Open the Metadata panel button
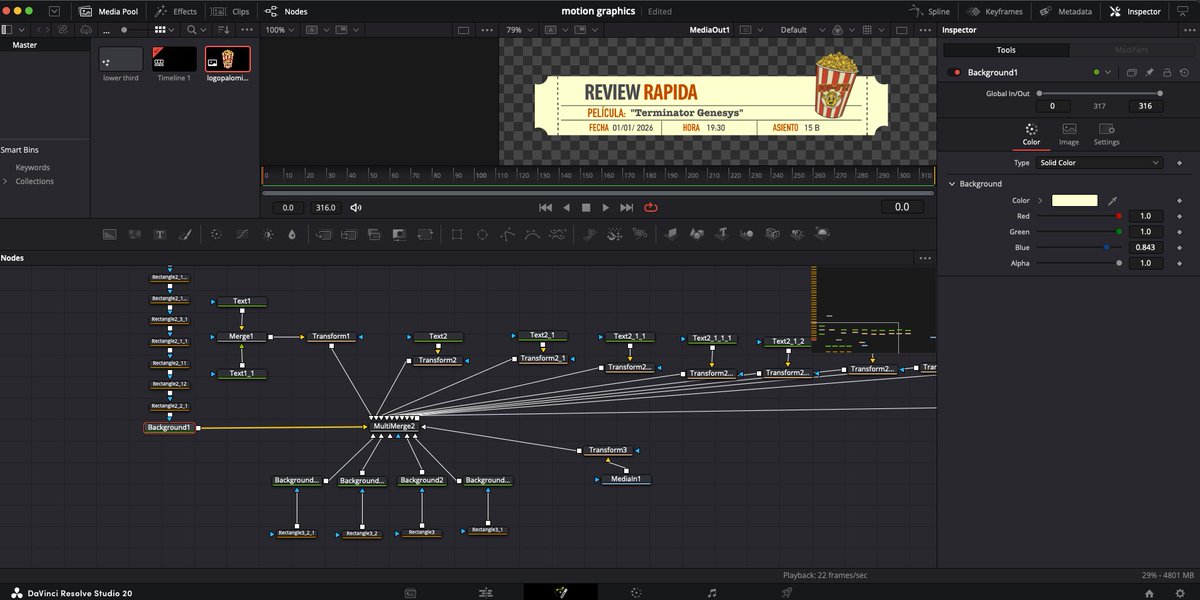This screenshot has height=600, width=1200. [x=1065, y=11]
